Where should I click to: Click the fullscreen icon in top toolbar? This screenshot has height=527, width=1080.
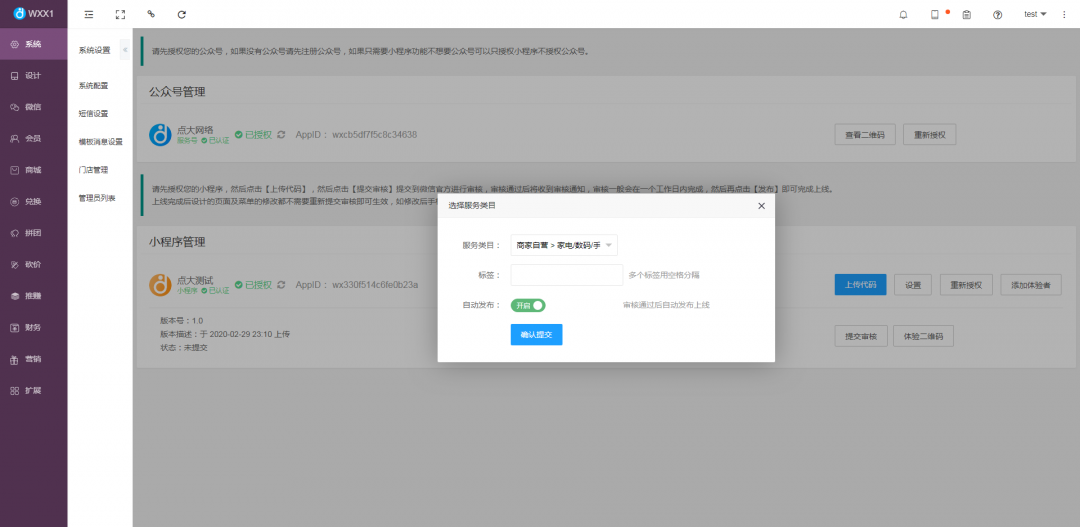pos(120,14)
